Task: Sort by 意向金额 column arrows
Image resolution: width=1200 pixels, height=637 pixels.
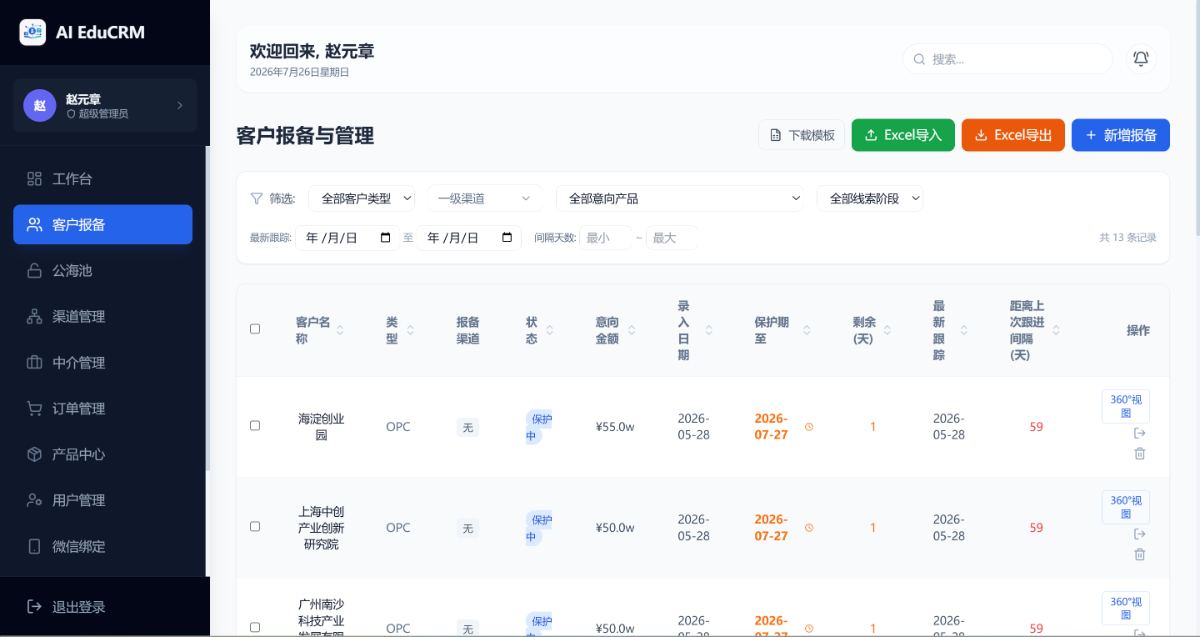Action: (x=631, y=330)
